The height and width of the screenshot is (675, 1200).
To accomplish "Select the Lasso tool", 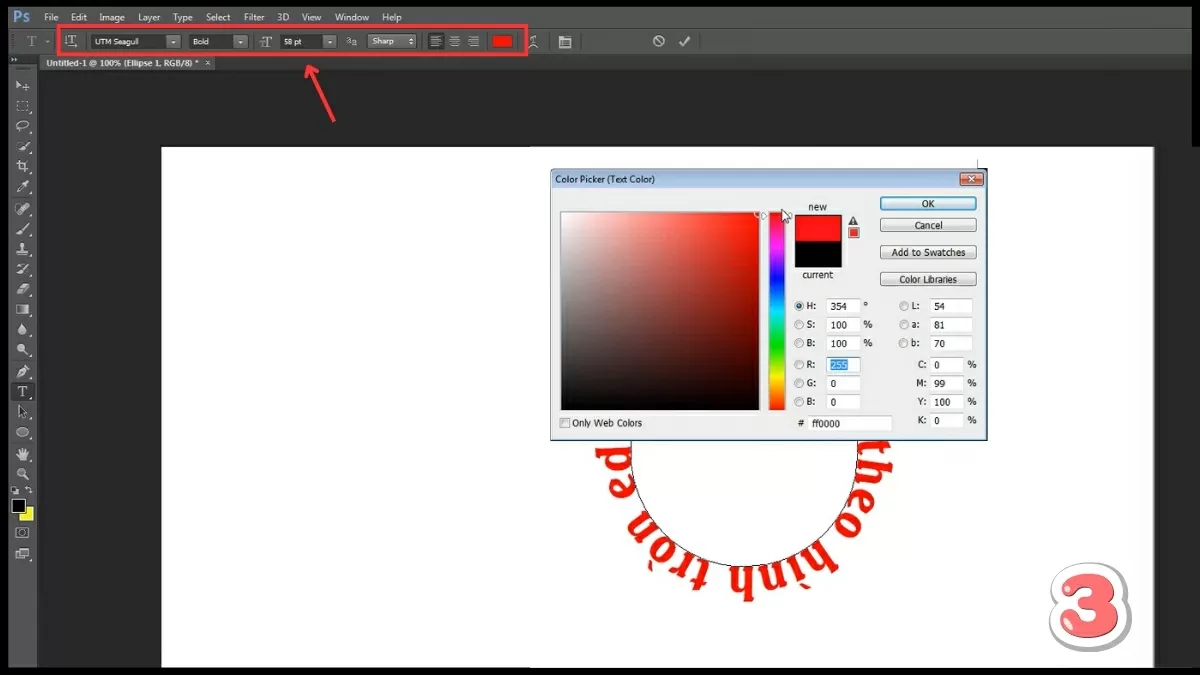I will (22, 126).
